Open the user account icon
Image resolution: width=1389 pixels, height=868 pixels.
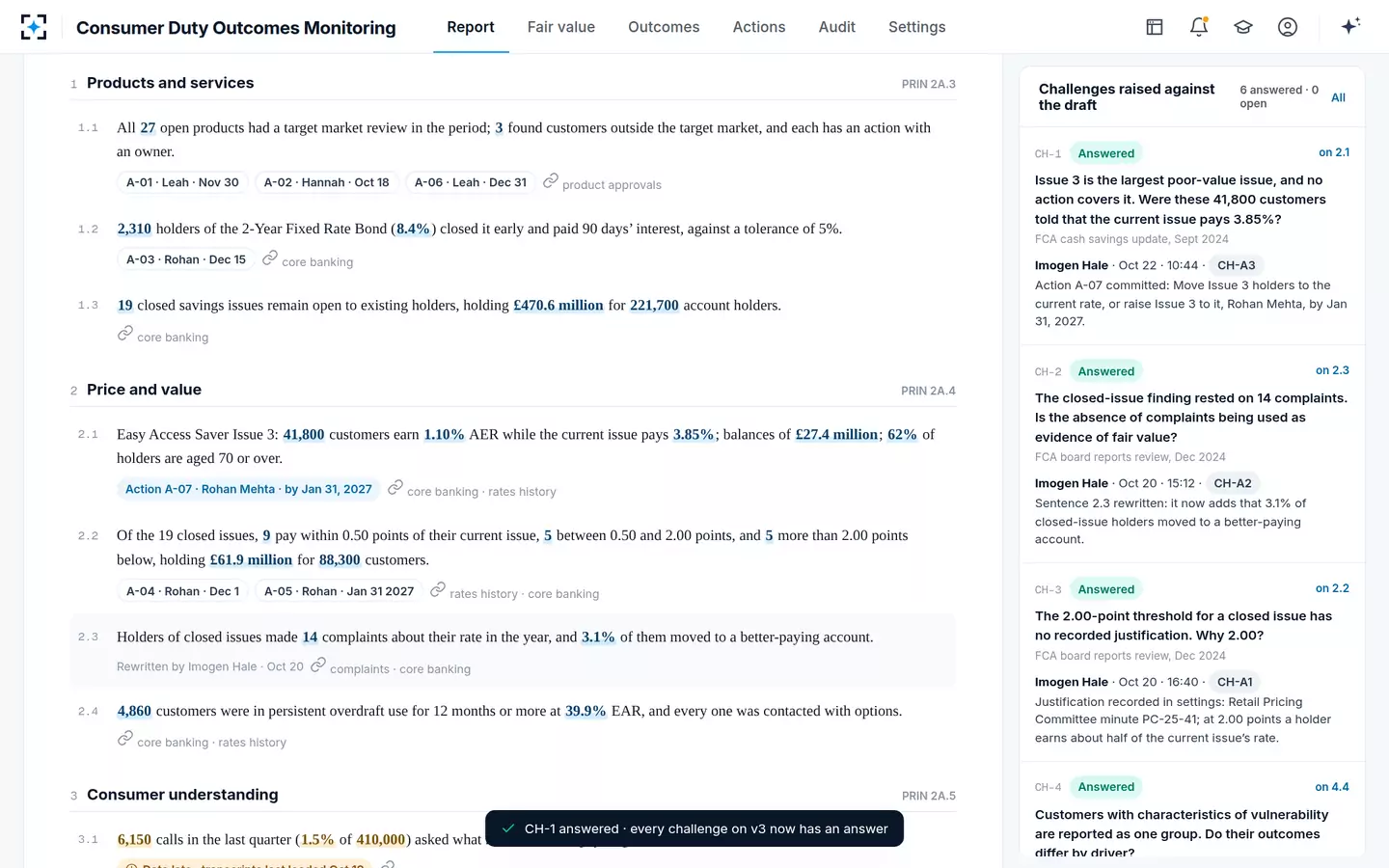click(1288, 27)
